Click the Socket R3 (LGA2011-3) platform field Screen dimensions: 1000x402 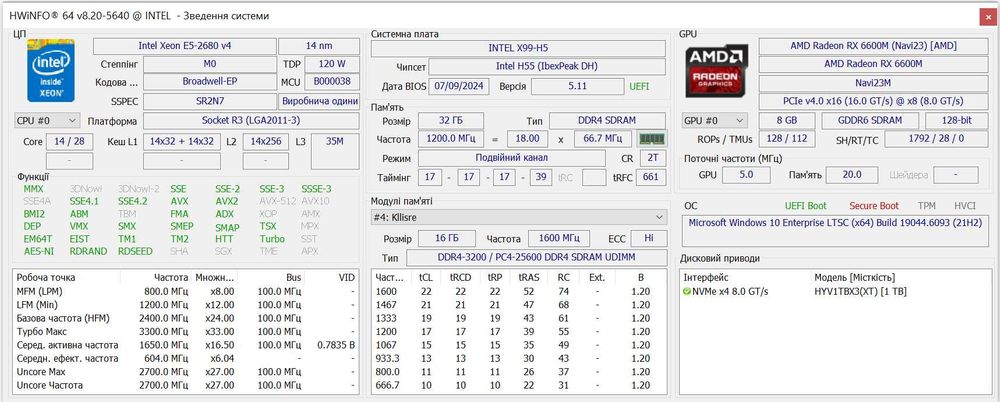[251, 121]
